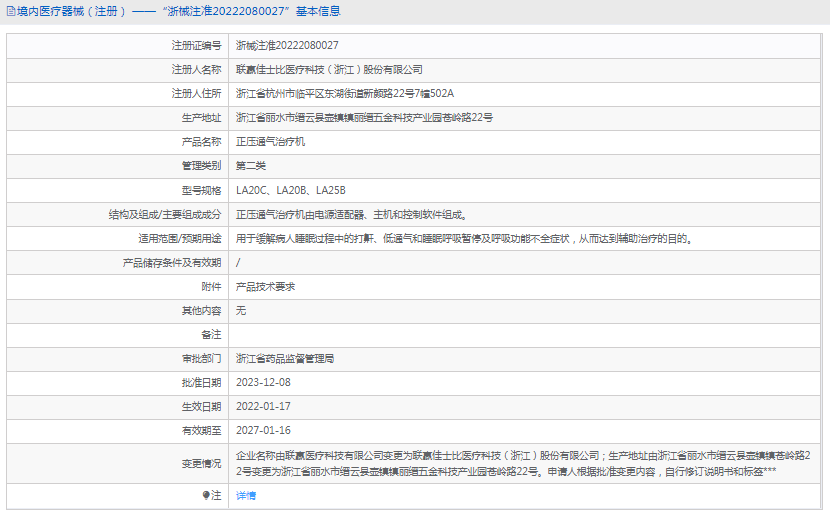
Task: Click the 注册人名称 label cell
Action: click(x=118, y=70)
